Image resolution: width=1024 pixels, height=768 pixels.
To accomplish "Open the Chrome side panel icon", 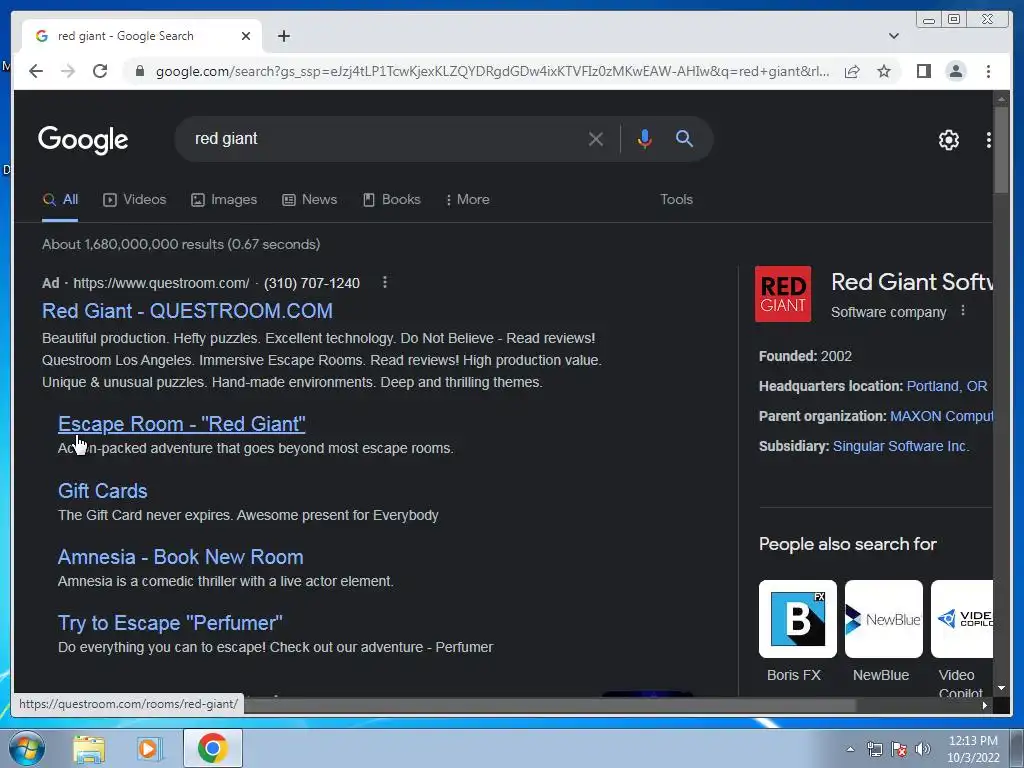I will click(923, 71).
